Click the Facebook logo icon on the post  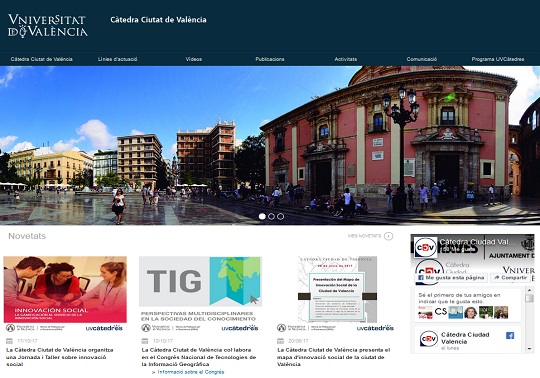point(510,335)
